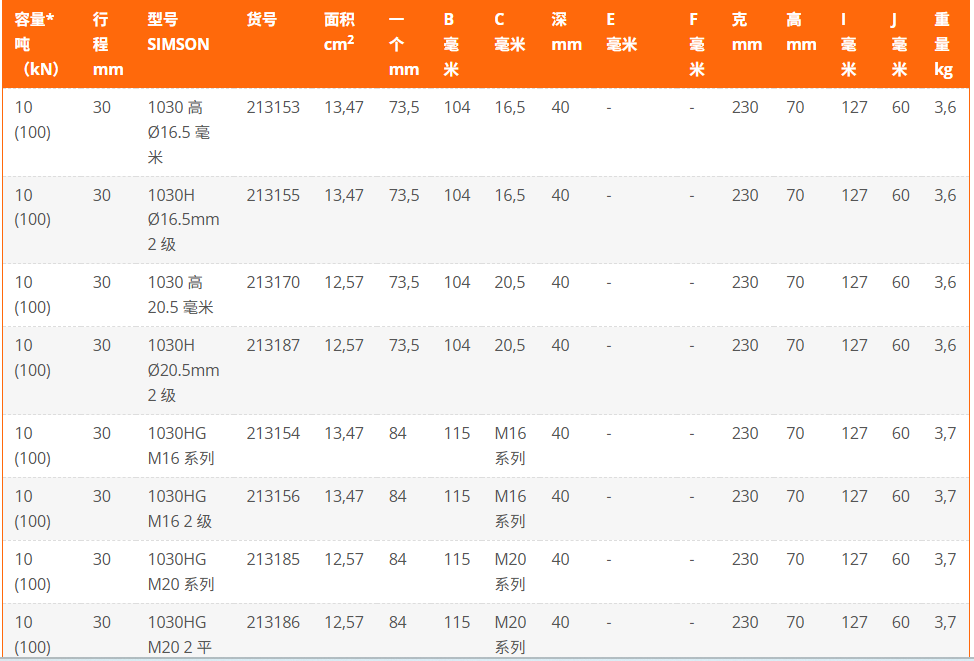
Task: Click article number 213187 cell
Action: tap(273, 345)
